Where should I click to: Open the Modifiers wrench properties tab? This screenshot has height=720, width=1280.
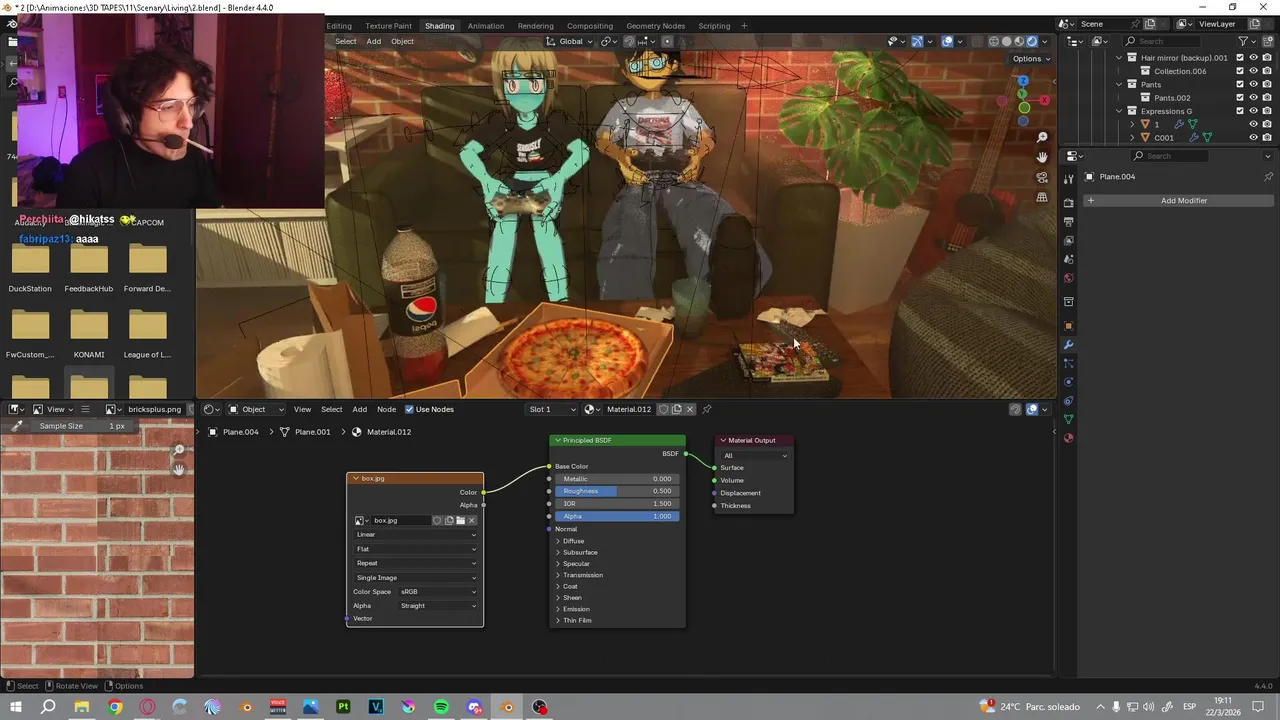coord(1068,345)
